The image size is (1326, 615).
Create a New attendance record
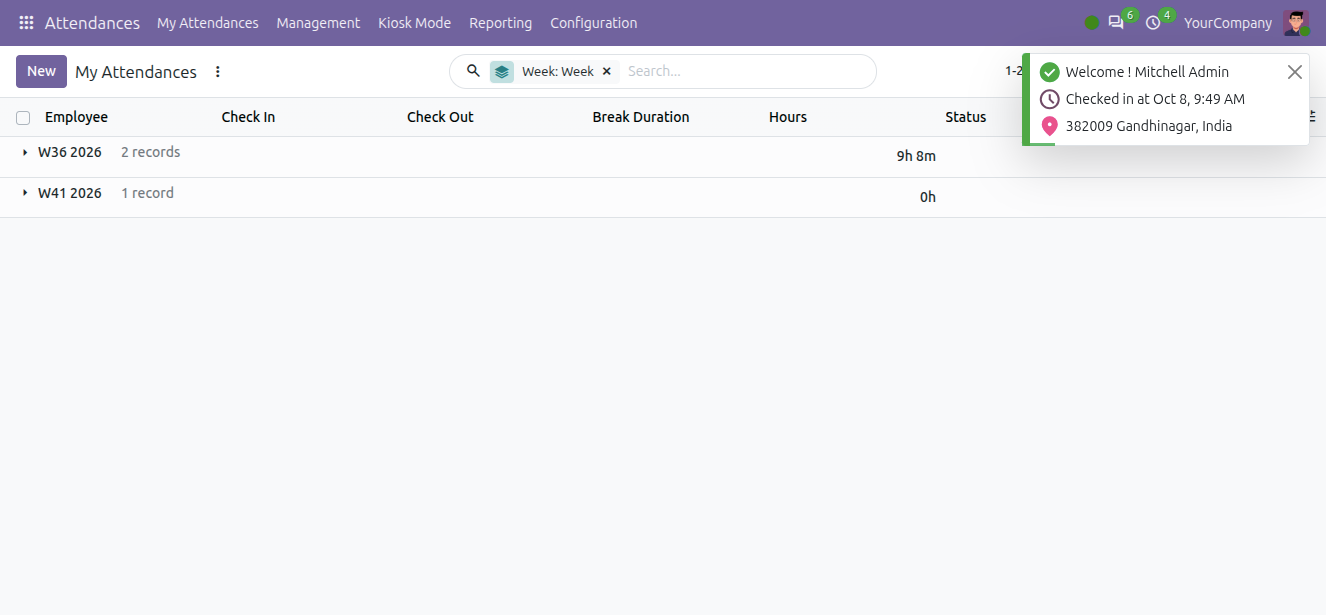42,71
